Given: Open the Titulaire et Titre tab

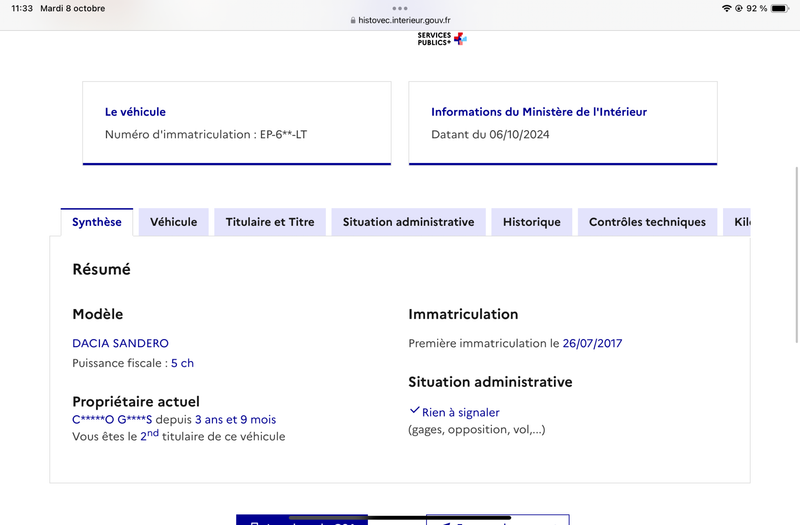Looking at the screenshot, I should point(270,222).
